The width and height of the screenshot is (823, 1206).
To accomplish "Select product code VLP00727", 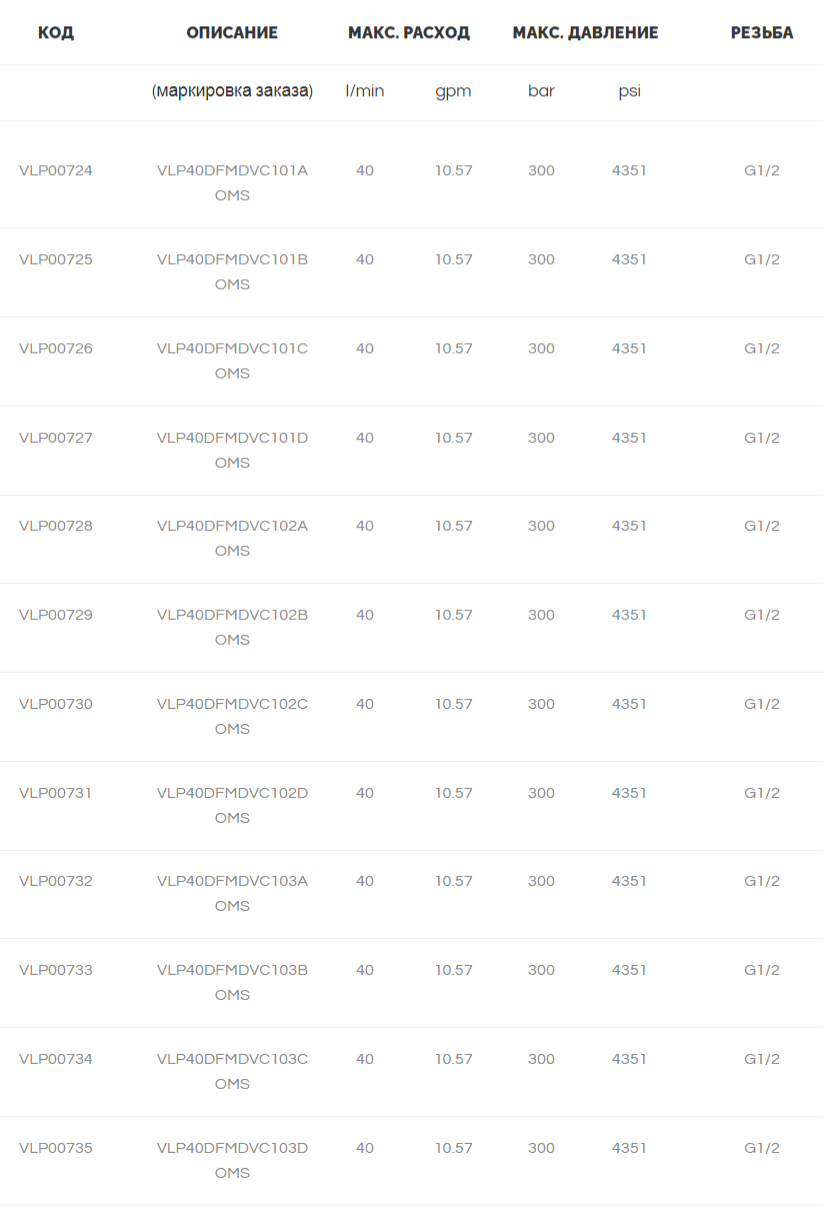I will (x=56, y=438).
